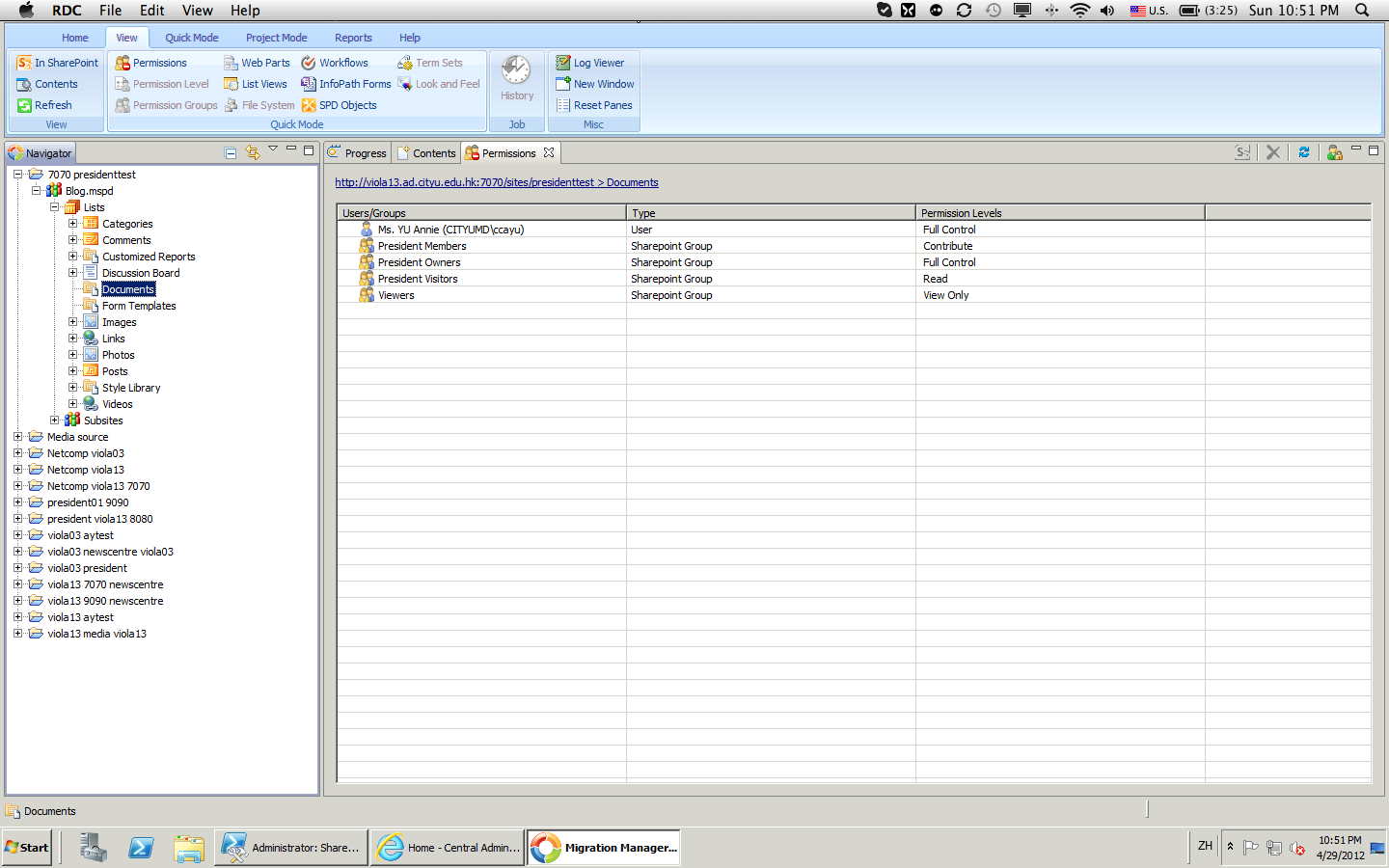Switch to the Quick Mode ribbon tab
The width and height of the screenshot is (1389, 868).
[x=192, y=38]
